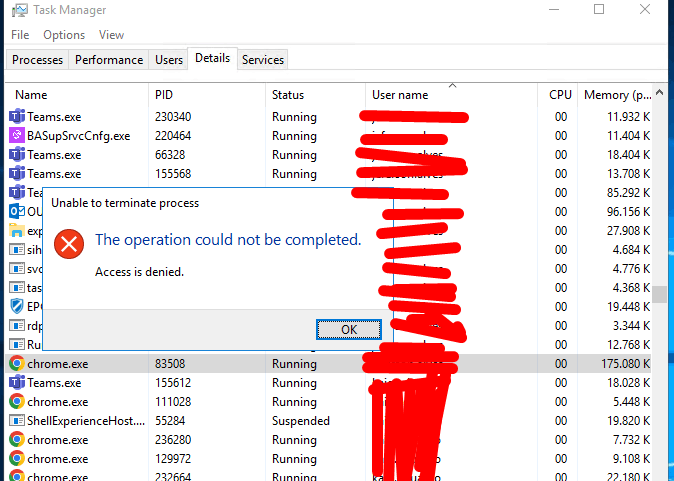Click PID value 155568

click(173, 174)
